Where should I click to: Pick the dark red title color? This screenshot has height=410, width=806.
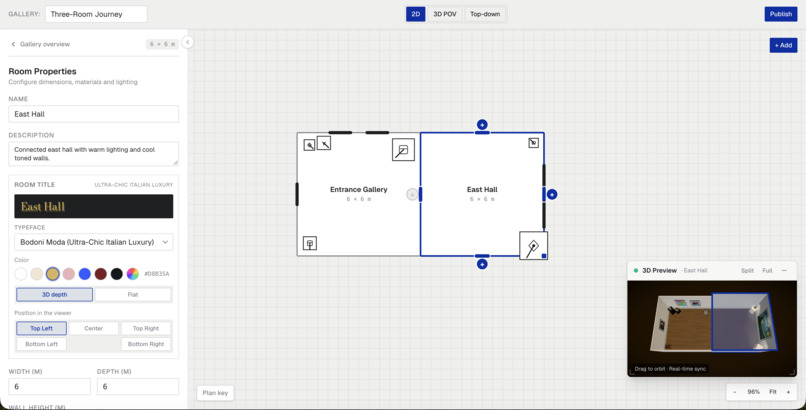(x=101, y=274)
